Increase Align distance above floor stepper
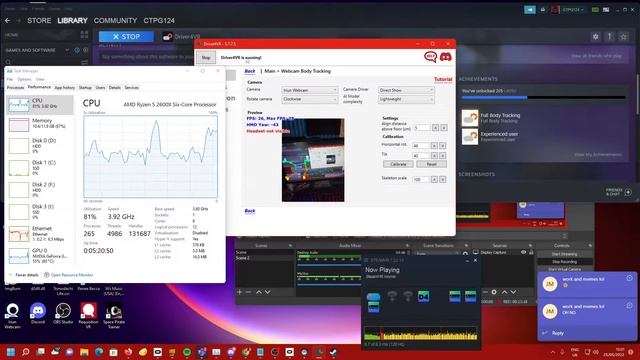The width and height of the screenshot is (640, 360). [435, 128]
